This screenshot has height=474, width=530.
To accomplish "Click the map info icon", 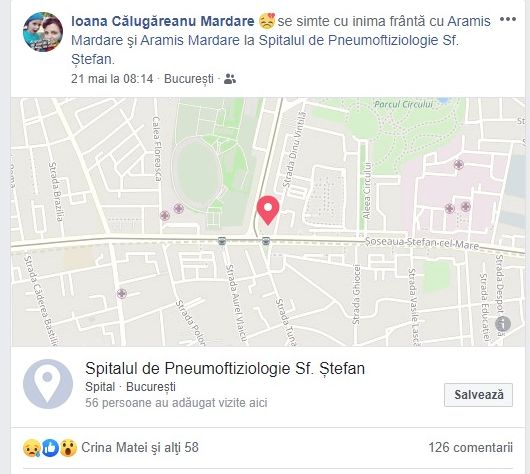I will (503, 324).
